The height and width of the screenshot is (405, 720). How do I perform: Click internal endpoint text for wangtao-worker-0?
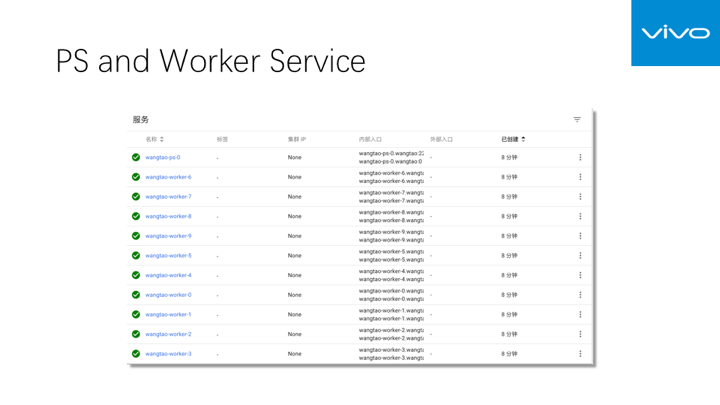(391, 295)
